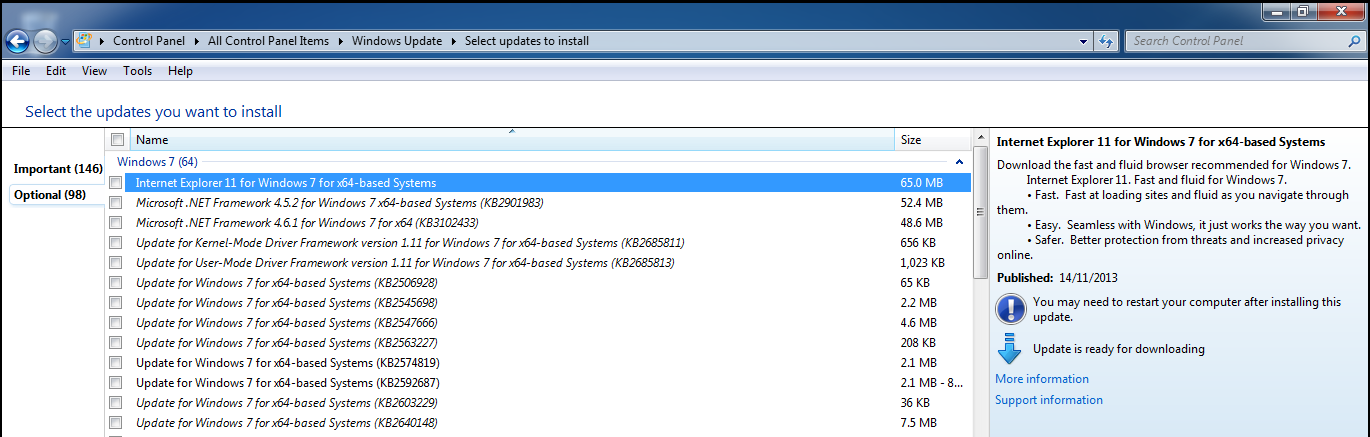Image resolution: width=1370 pixels, height=437 pixels.
Task: Select Internet Explorer 11 for Windows 7 row
Action: (538, 183)
